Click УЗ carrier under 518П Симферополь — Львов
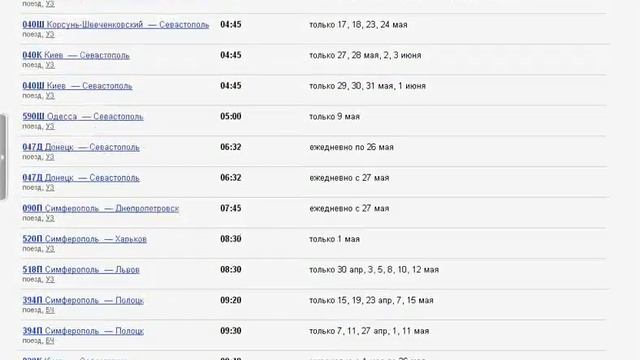The width and height of the screenshot is (640, 360). pyautogui.click(x=50, y=280)
